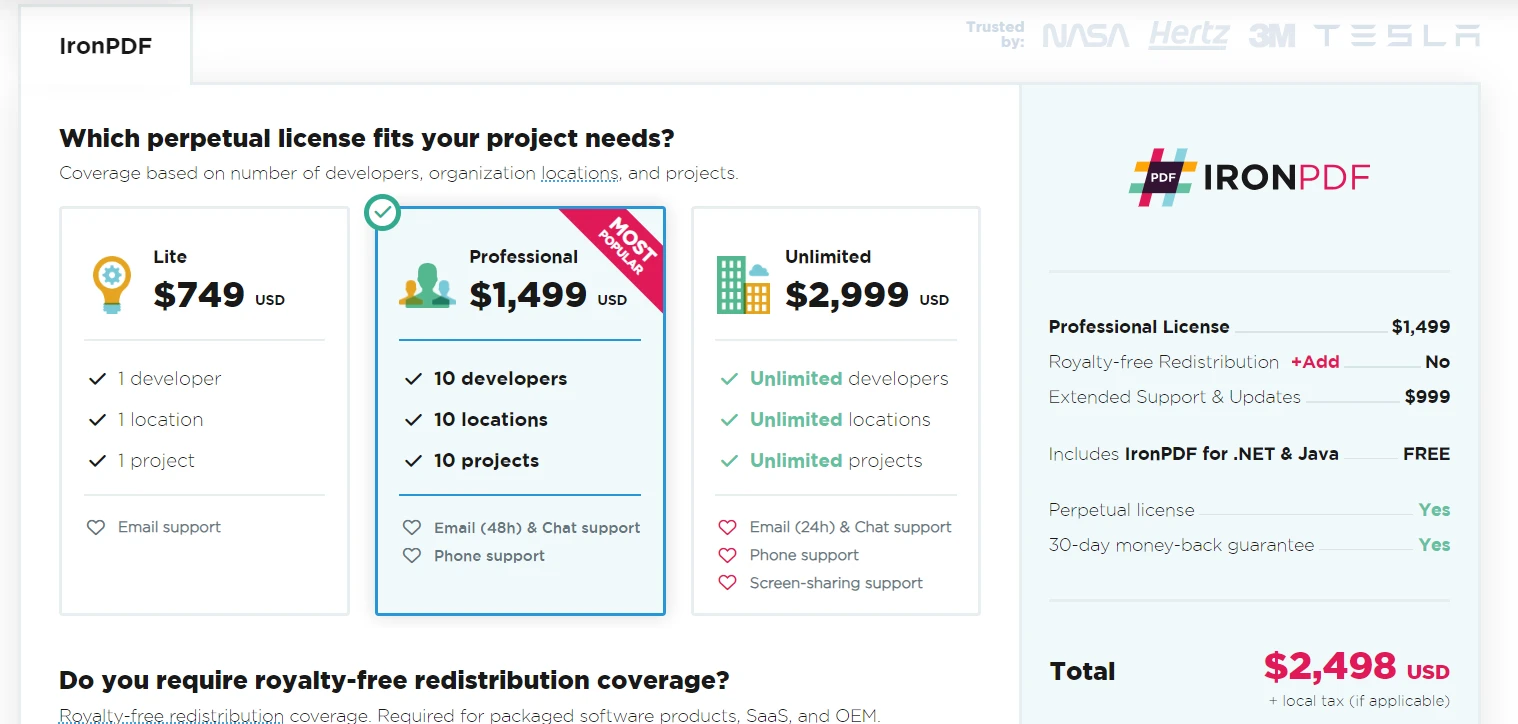This screenshot has width=1518, height=724.
Task: Click green checkmark beside Unlimited developers
Action: tap(729, 379)
